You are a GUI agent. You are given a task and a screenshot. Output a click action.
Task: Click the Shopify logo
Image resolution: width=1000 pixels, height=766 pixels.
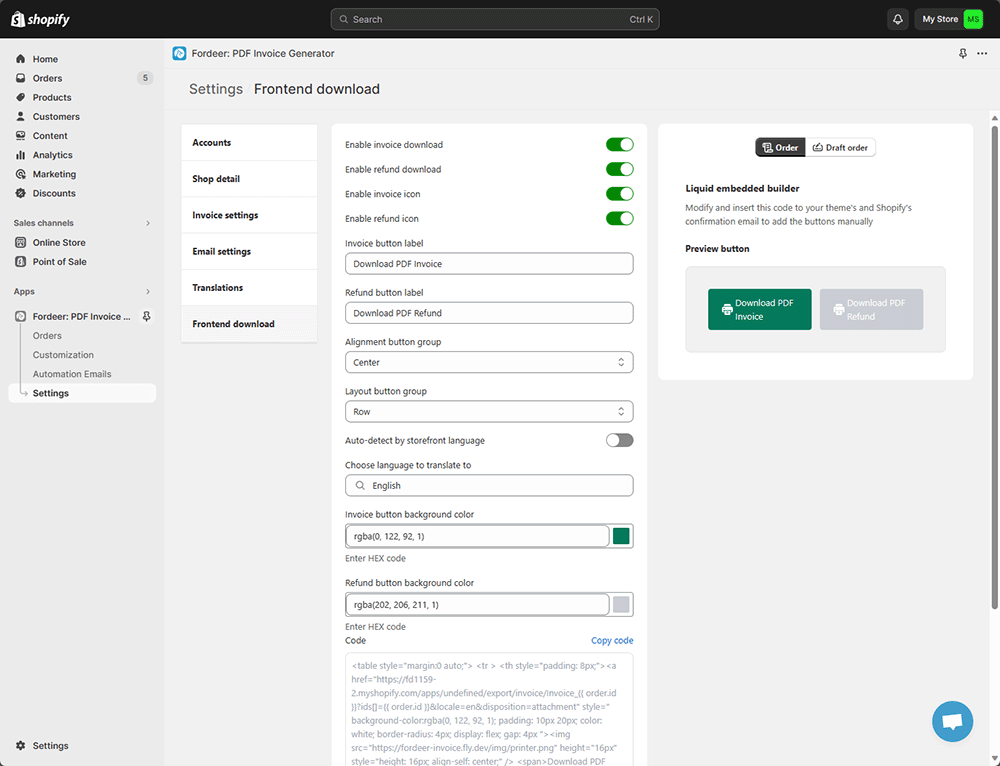(x=40, y=19)
